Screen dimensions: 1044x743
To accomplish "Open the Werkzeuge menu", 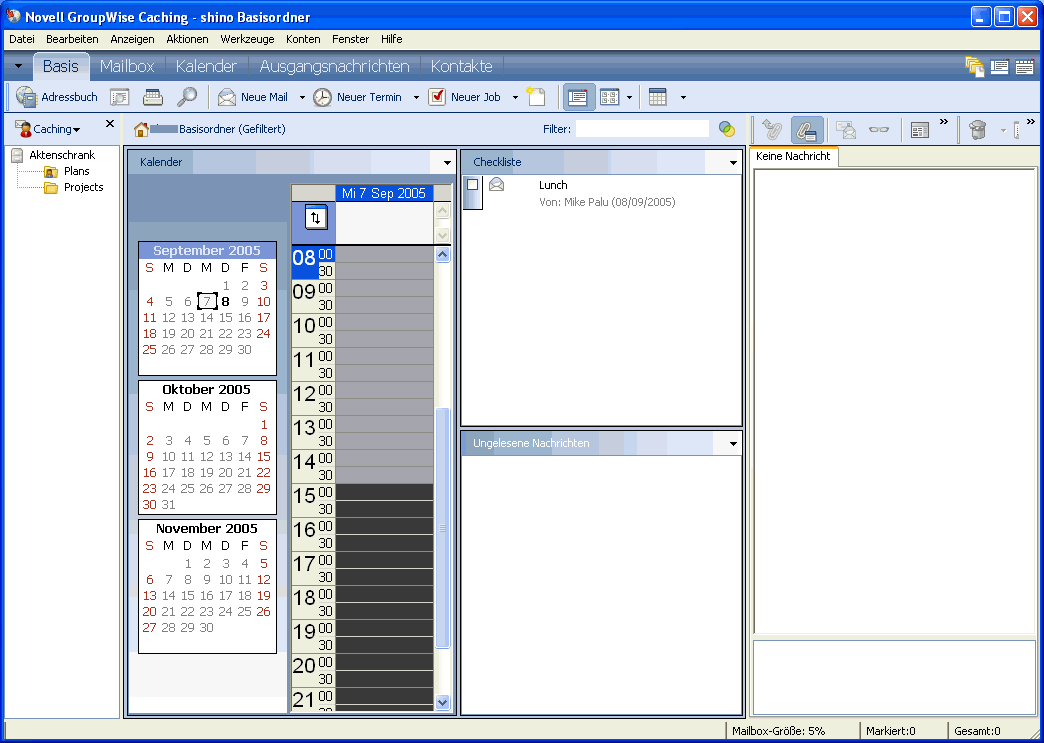I will (247, 39).
